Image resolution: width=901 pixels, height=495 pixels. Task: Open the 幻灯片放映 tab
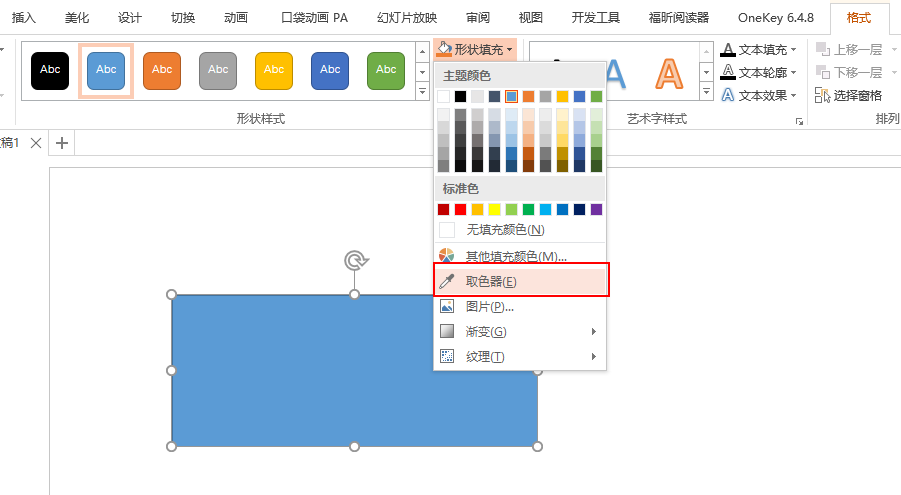click(x=407, y=18)
